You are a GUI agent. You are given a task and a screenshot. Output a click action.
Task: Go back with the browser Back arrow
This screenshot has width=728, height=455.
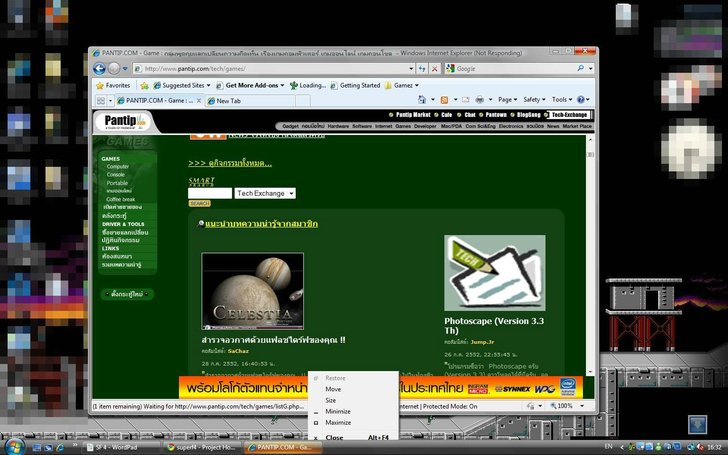[x=99, y=69]
